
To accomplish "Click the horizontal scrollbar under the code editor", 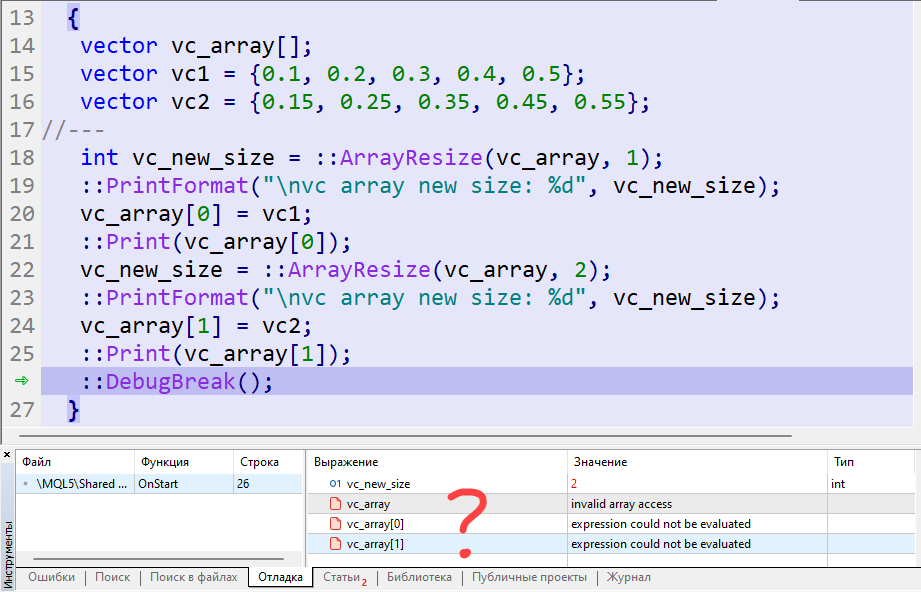I will [405, 436].
